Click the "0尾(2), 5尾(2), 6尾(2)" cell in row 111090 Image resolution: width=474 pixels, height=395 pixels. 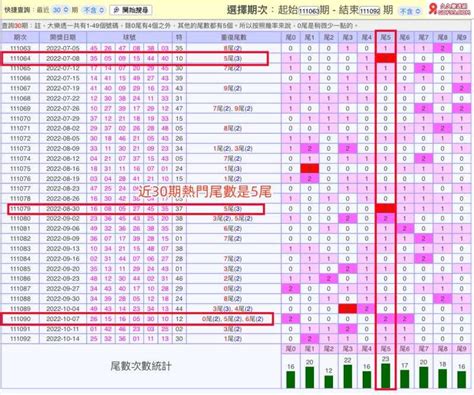pyautogui.click(x=233, y=319)
